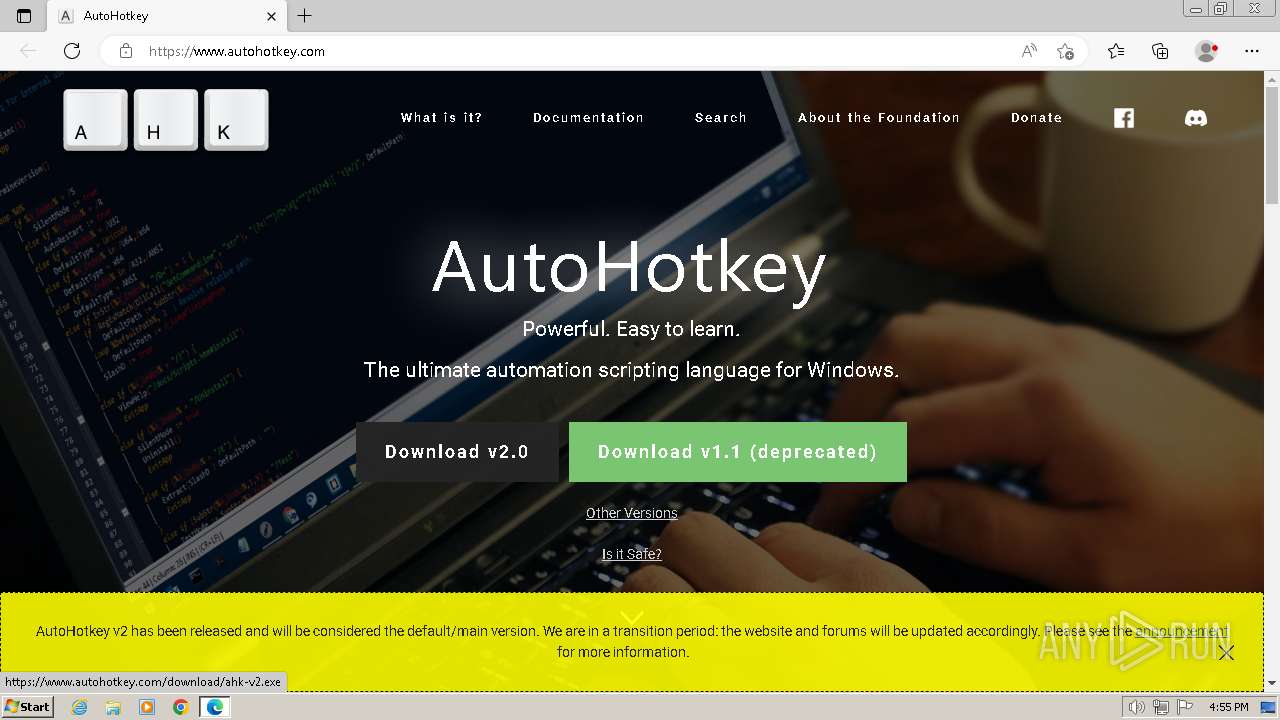The width and height of the screenshot is (1280, 720).
Task: Close the AutoHotkey tab
Action: tap(272, 16)
